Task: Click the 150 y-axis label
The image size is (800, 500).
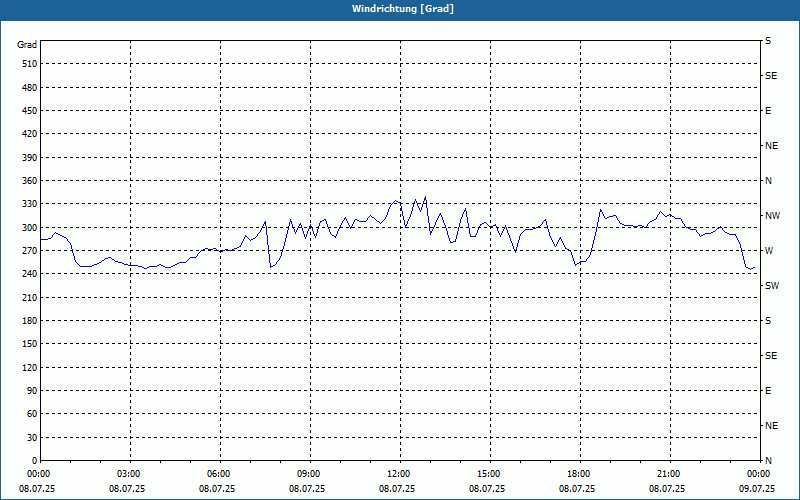Action: pos(30,344)
